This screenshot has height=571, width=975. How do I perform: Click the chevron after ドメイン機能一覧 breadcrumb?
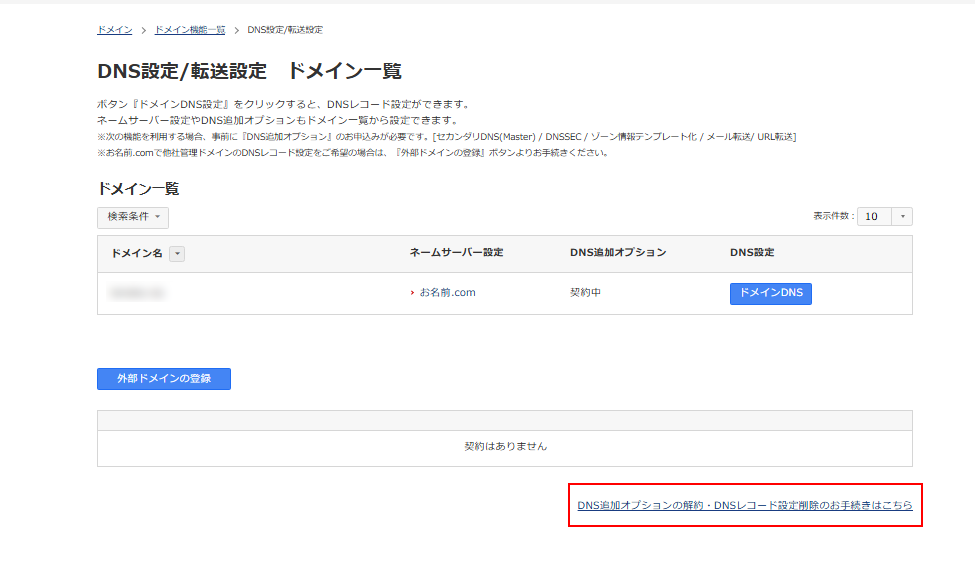coord(237,30)
